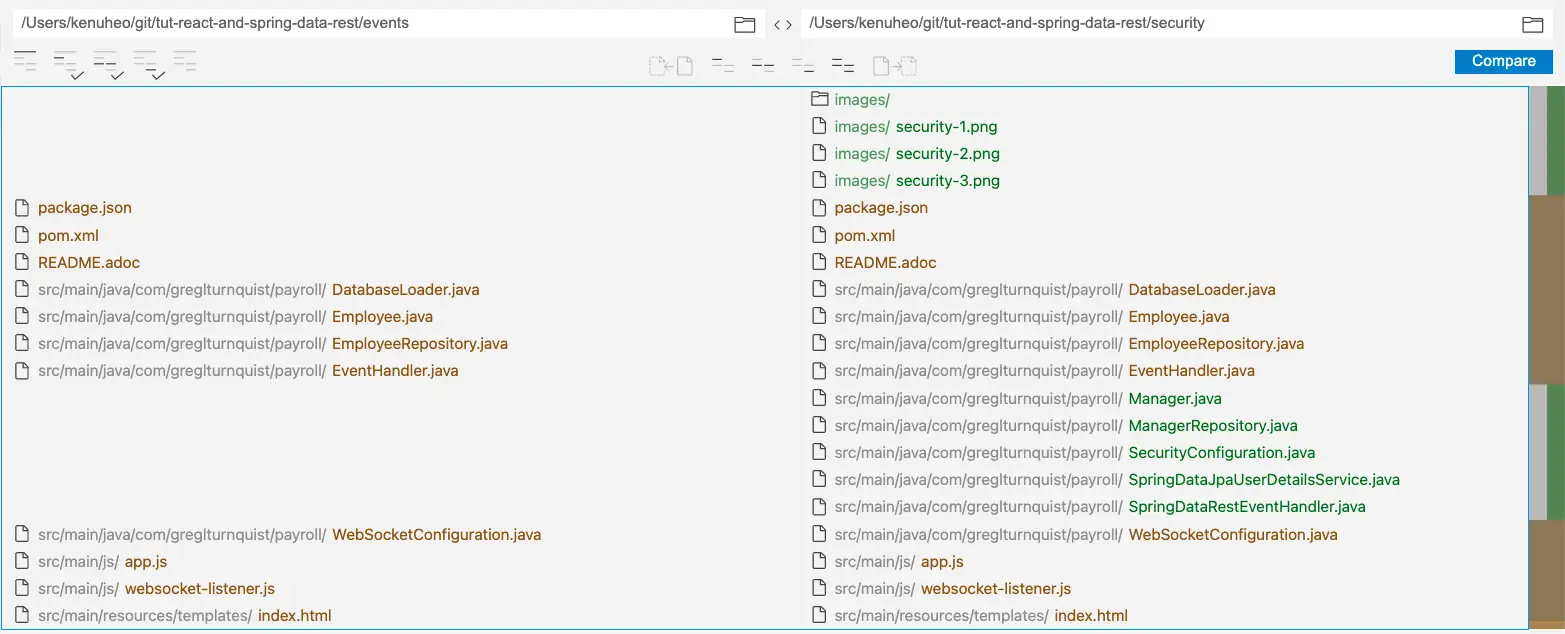Click the file icon next to Manager.java
Viewport: 1565px width, 634px height.
820,398
